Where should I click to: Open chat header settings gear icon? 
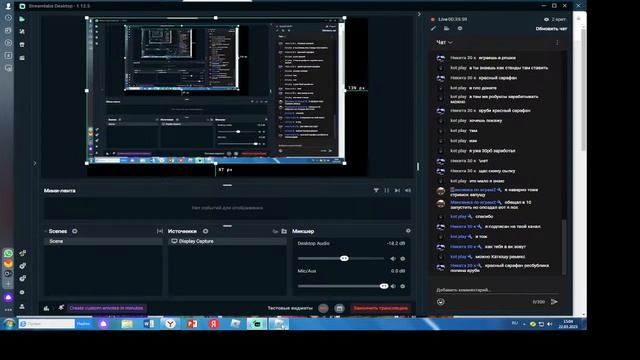point(460,29)
